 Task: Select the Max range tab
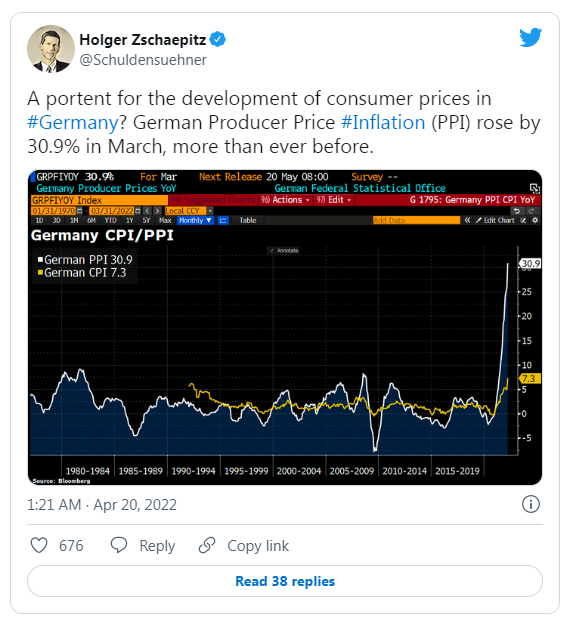coord(165,220)
